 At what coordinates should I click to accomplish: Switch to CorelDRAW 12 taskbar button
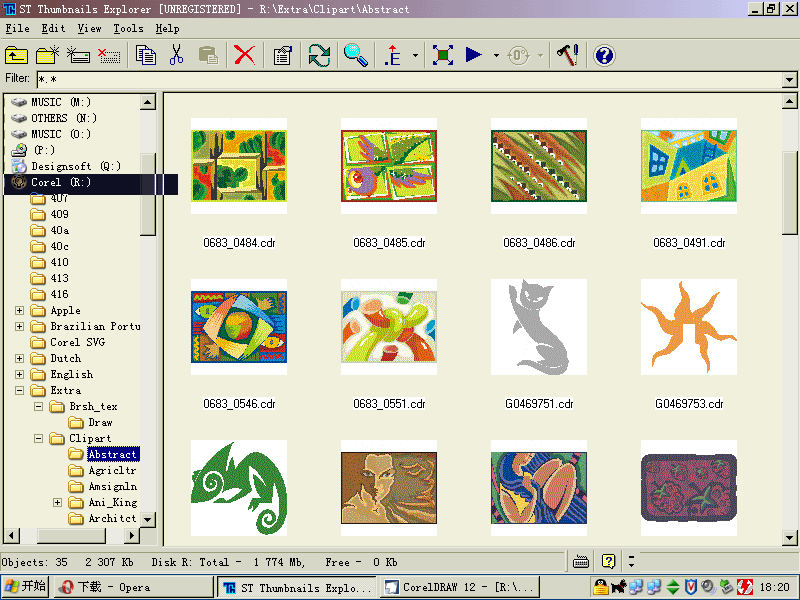click(x=460, y=587)
